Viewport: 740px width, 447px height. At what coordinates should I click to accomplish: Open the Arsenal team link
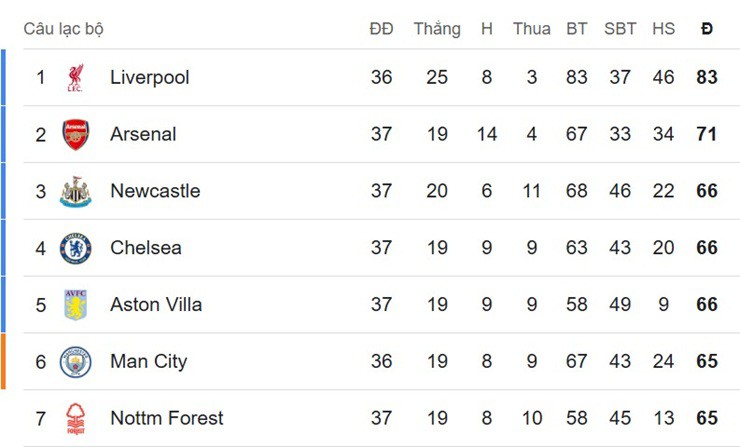143,134
